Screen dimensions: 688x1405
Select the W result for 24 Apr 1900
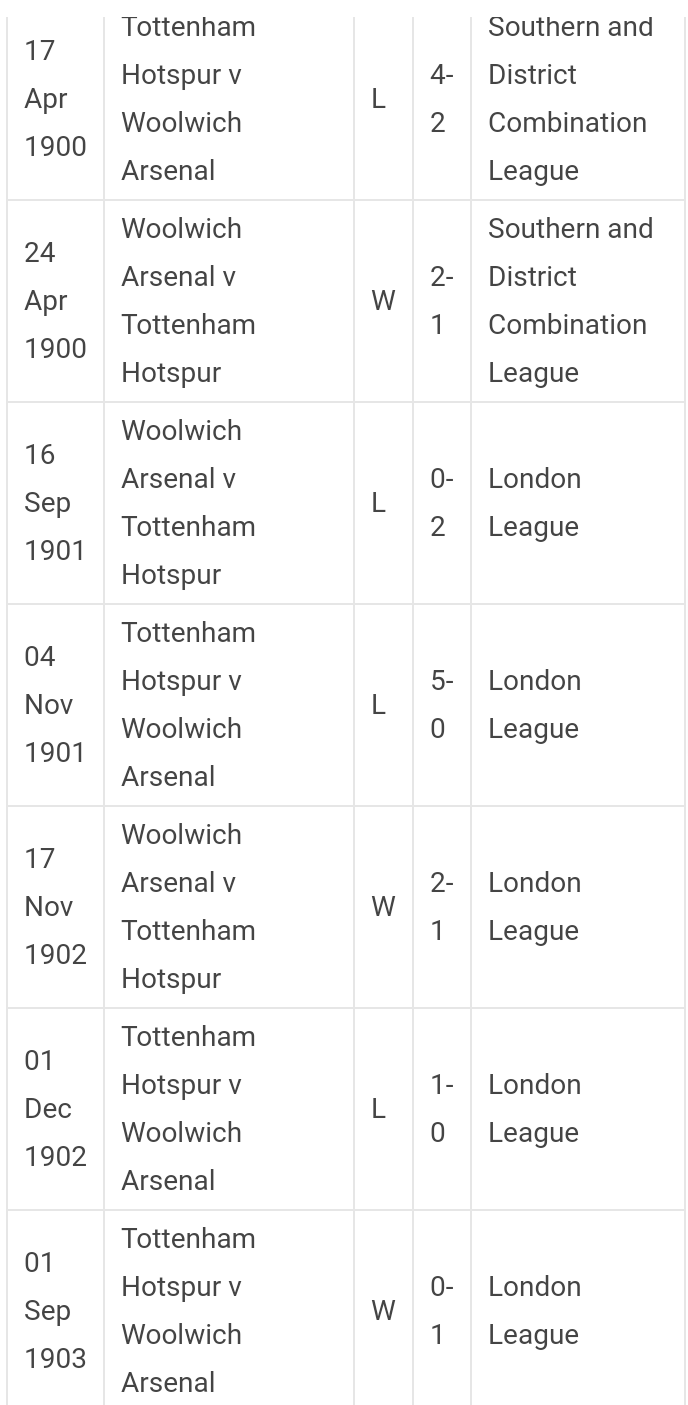pos(383,301)
